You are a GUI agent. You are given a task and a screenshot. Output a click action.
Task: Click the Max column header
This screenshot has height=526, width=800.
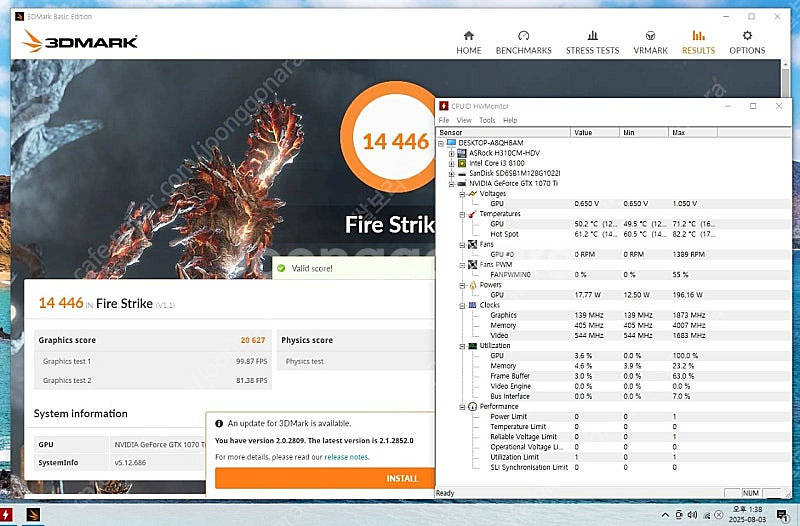[x=693, y=132]
